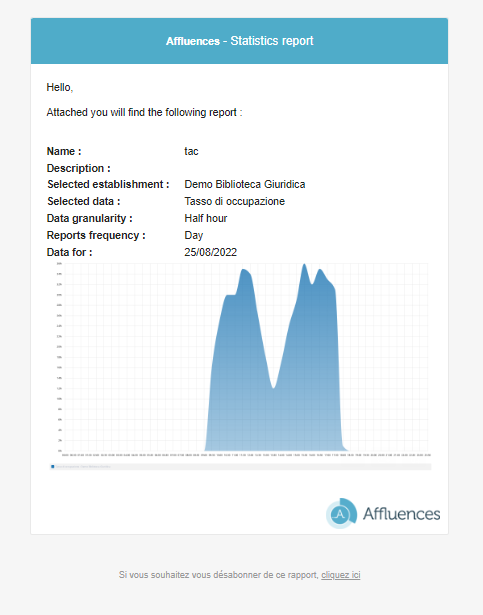This screenshot has height=615, width=483.
Task: Click the round Affluences logo icon
Action: [341, 513]
